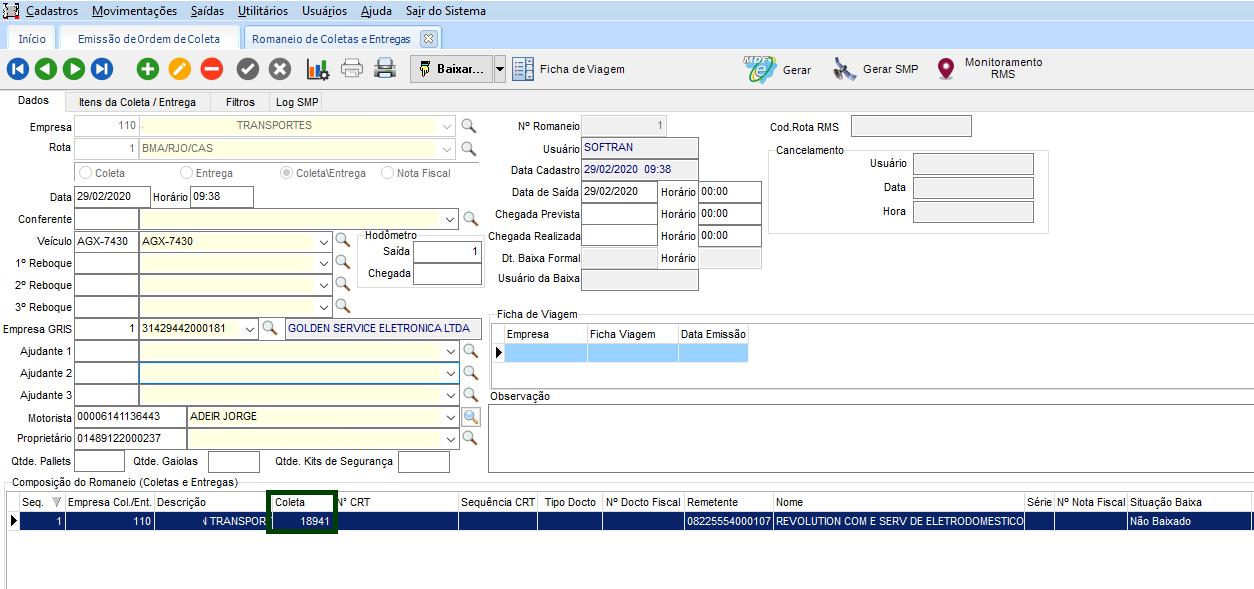Image resolution: width=1254 pixels, height=589 pixels.
Task: Click the search magnifier next to Motorista
Action: [470, 417]
